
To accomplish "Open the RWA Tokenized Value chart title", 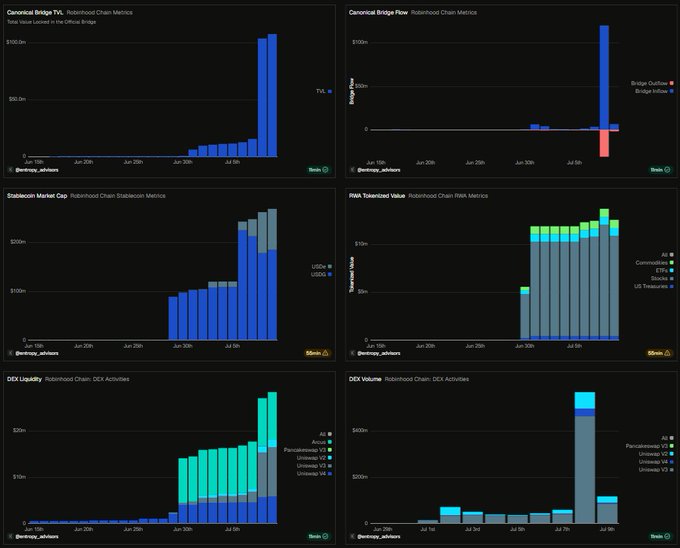I will (x=377, y=196).
